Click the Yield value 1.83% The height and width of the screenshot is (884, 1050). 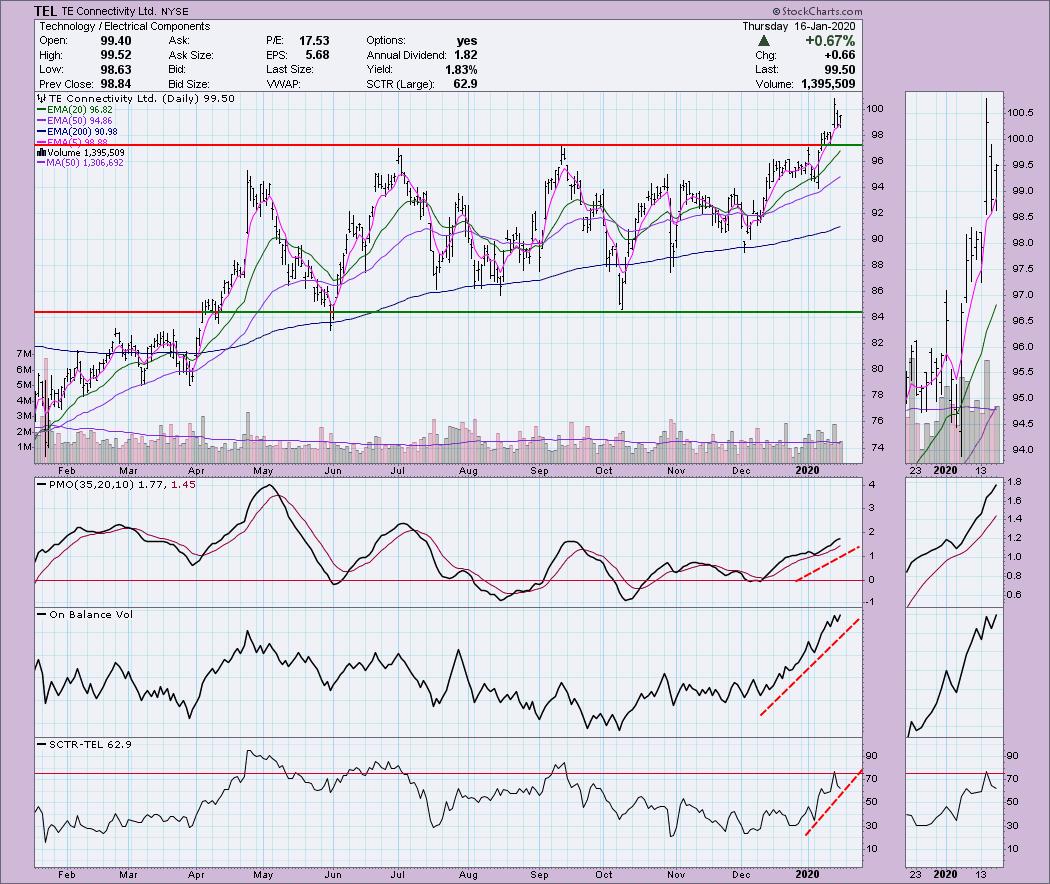click(x=461, y=70)
